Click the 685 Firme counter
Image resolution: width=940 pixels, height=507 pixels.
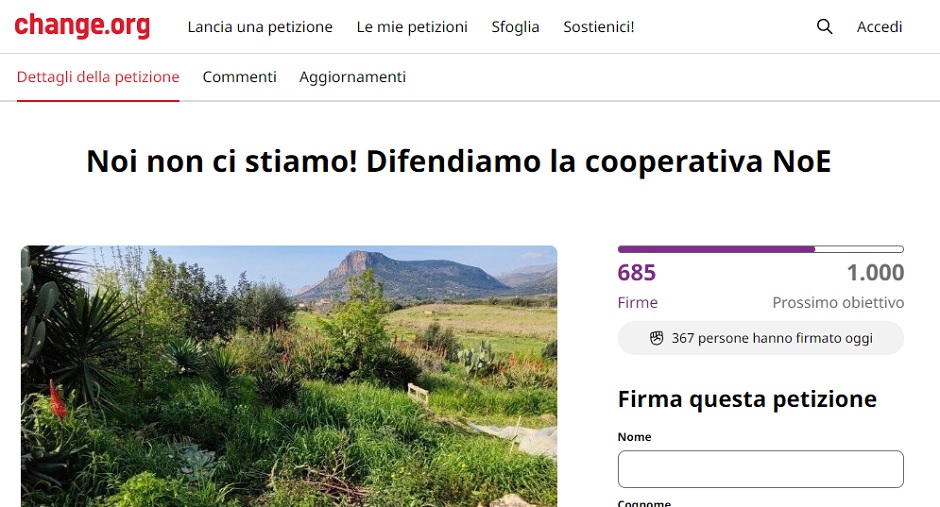(x=637, y=286)
